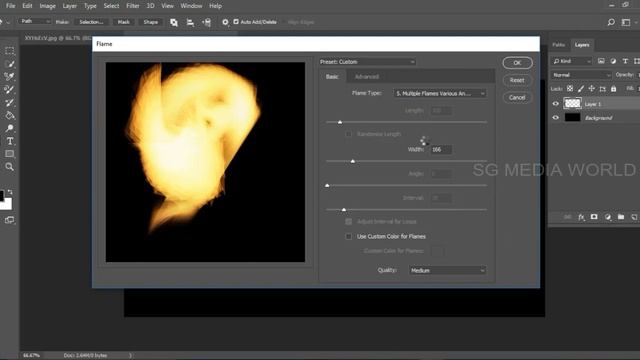Open the Window menu
The image size is (640, 360).
click(191, 6)
